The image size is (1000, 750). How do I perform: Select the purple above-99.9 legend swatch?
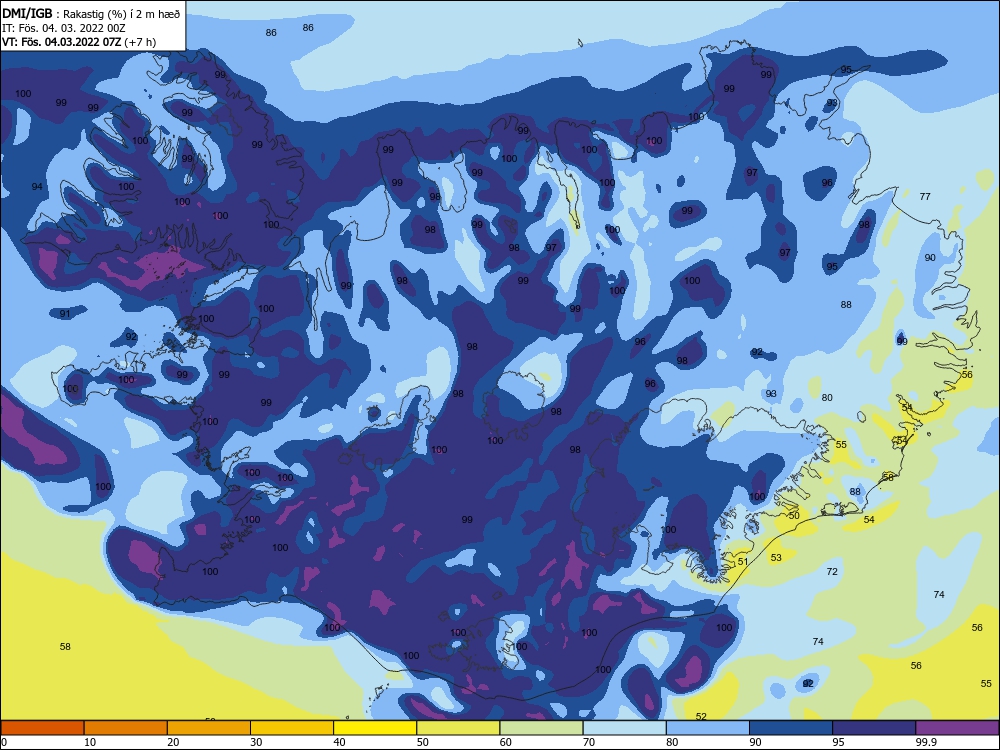point(957,728)
